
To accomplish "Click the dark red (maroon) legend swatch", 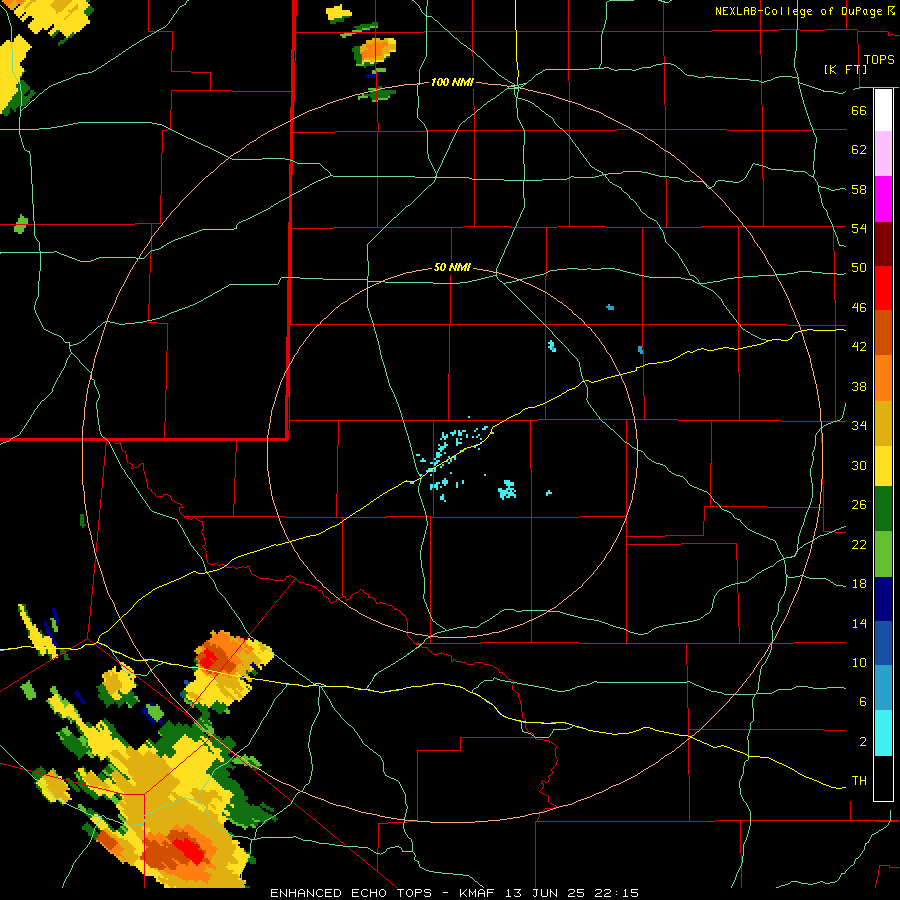I will coord(883,243).
